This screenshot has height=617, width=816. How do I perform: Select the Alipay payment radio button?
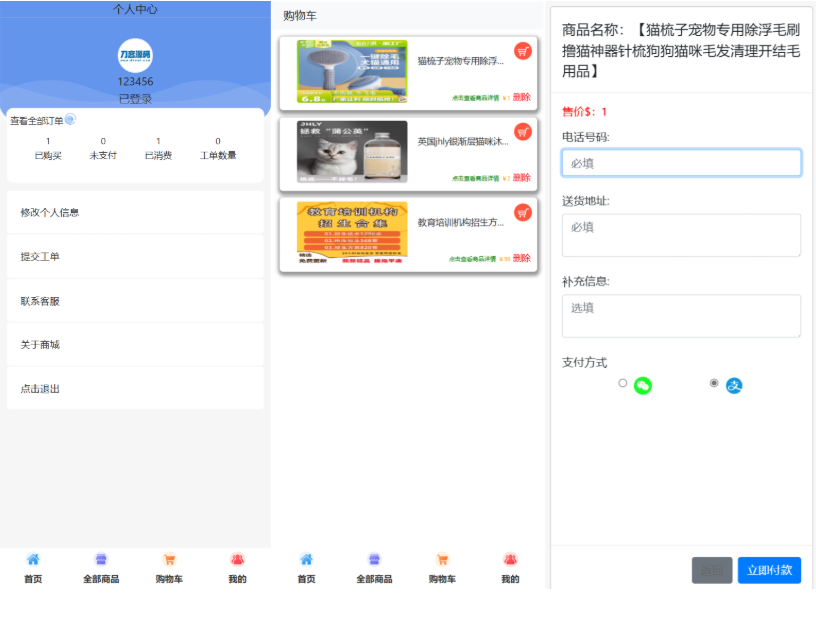[x=713, y=383]
